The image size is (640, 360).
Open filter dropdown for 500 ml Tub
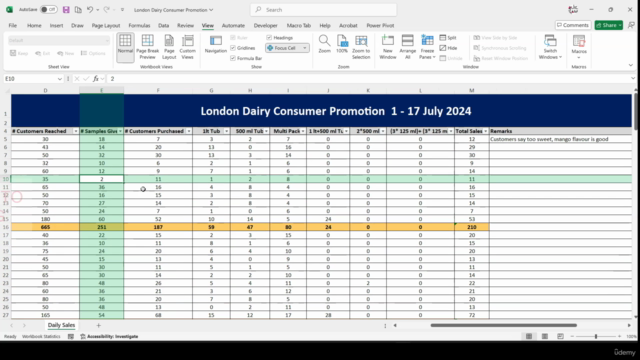[266, 131]
